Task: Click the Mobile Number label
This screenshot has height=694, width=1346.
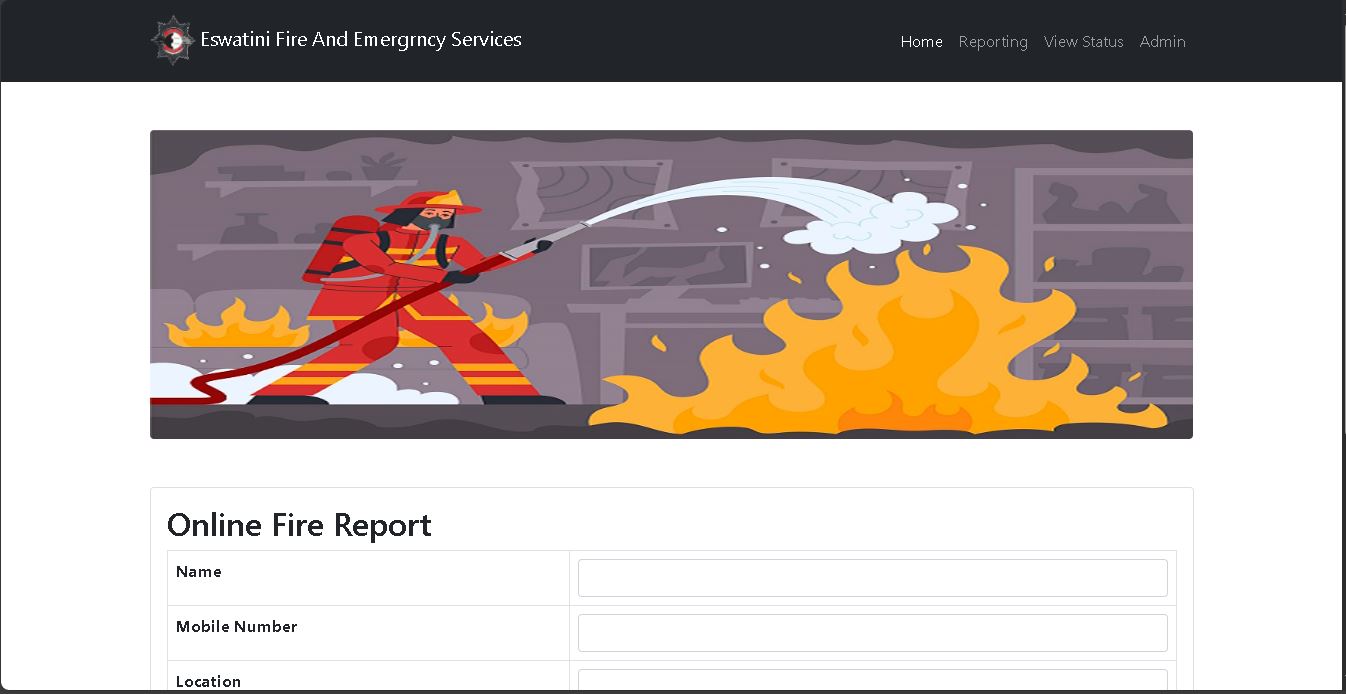Action: pyautogui.click(x=236, y=627)
